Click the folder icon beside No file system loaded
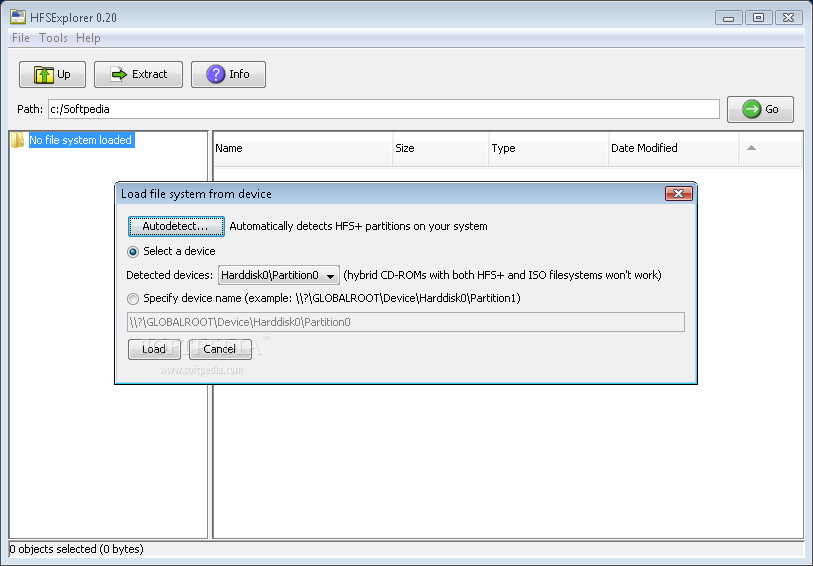The image size is (813, 566). click(x=18, y=140)
